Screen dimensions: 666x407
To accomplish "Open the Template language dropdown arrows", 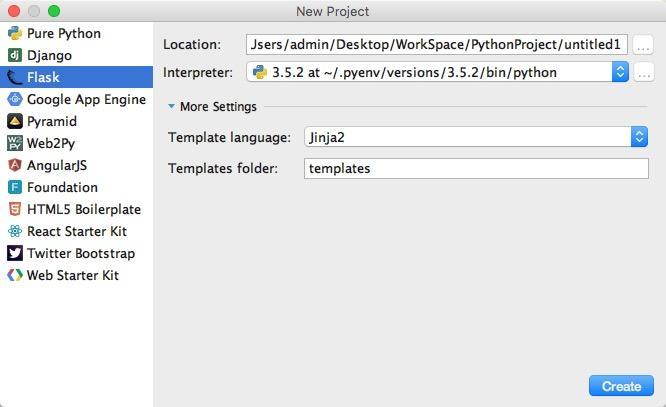I will click(x=639, y=137).
